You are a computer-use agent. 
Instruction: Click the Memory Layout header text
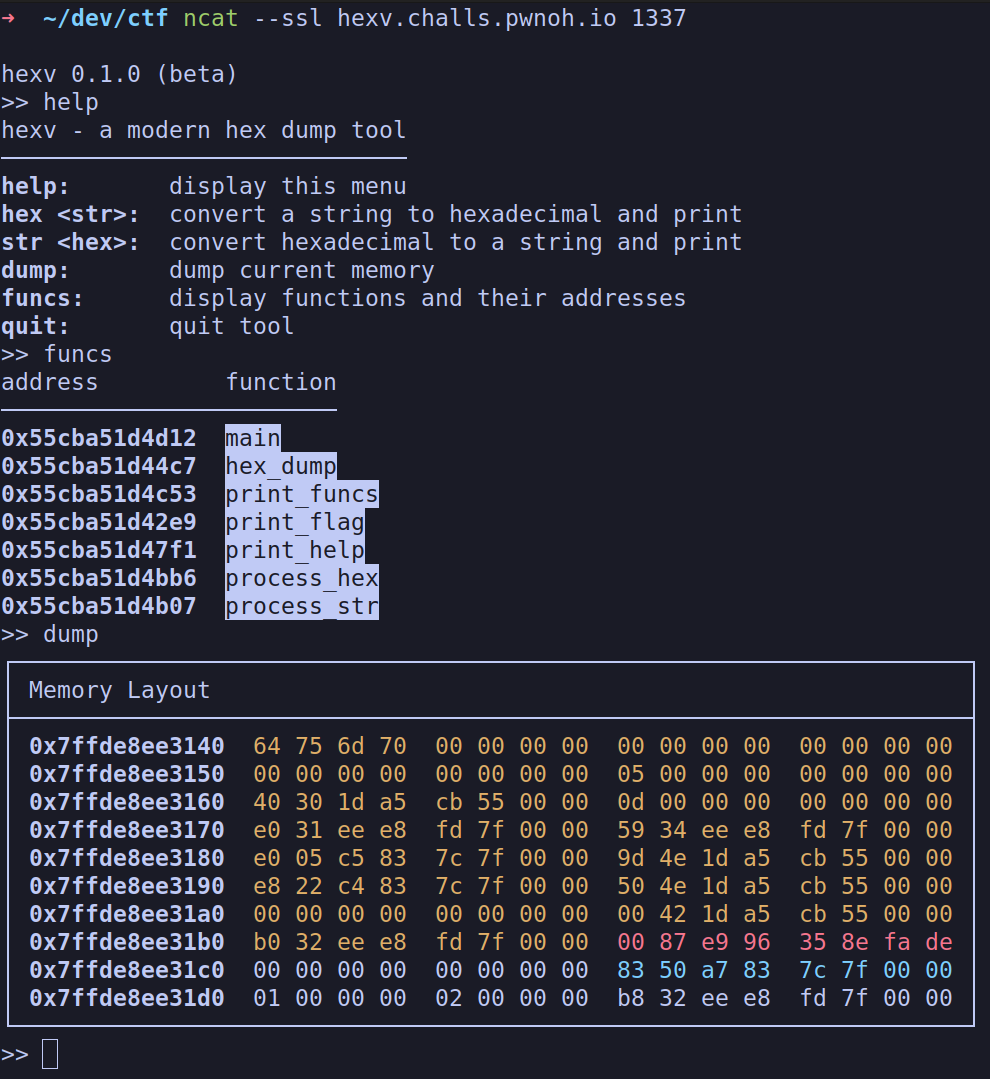[119, 690]
